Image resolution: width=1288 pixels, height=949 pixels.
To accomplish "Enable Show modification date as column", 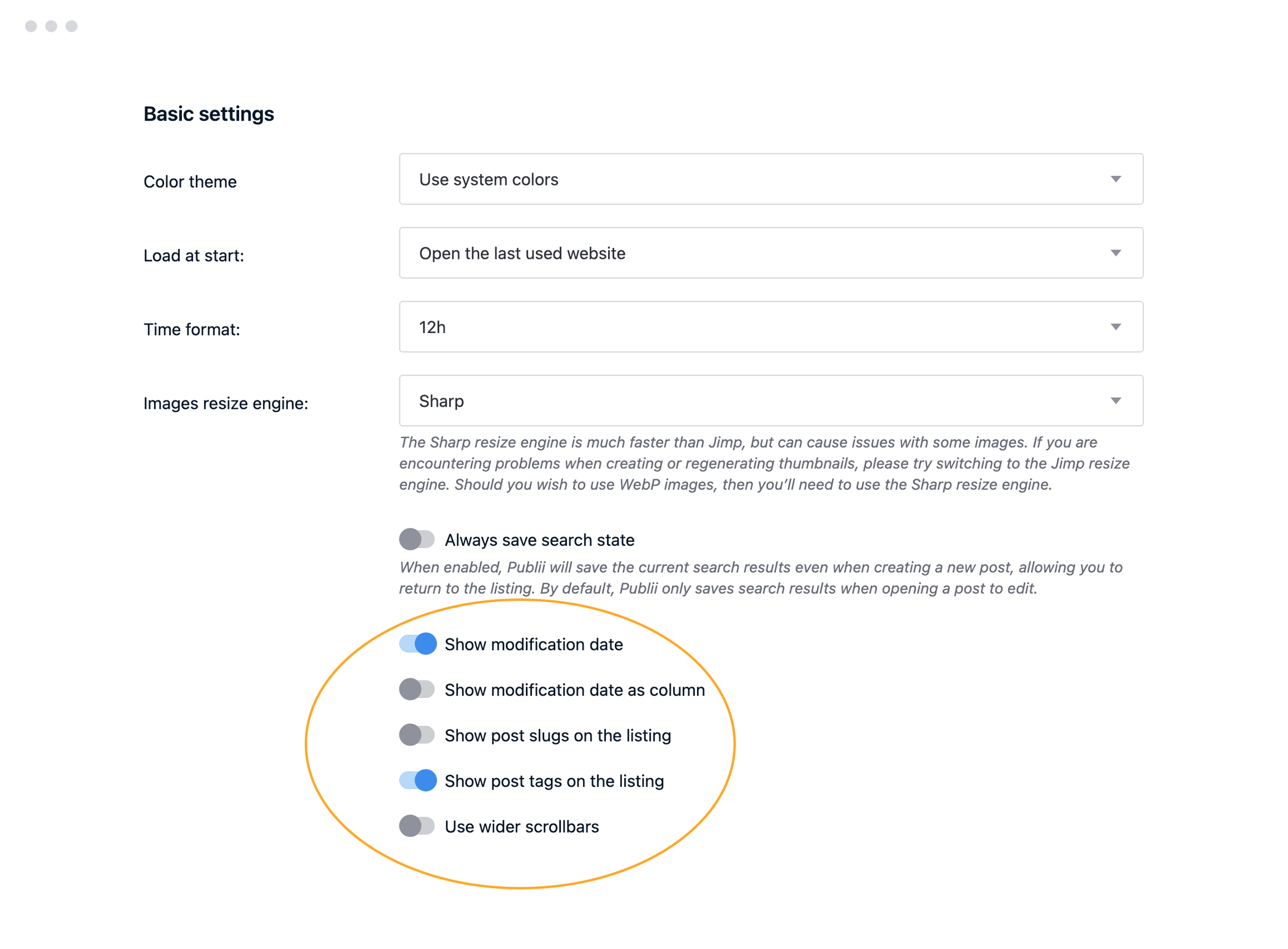I will (x=417, y=690).
